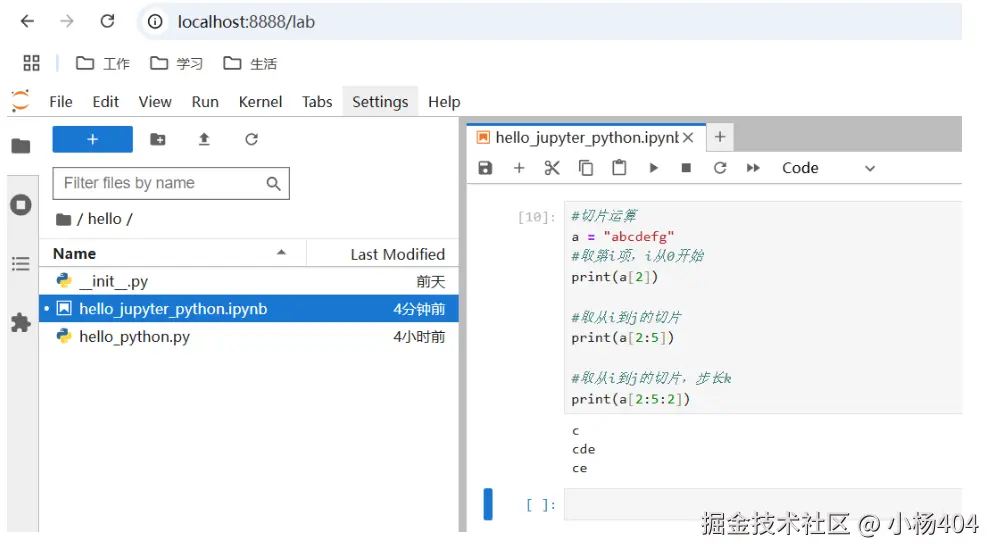Insert a cell below with toolbar plus
Image resolution: width=996 pixels, height=555 pixels.
coord(519,168)
